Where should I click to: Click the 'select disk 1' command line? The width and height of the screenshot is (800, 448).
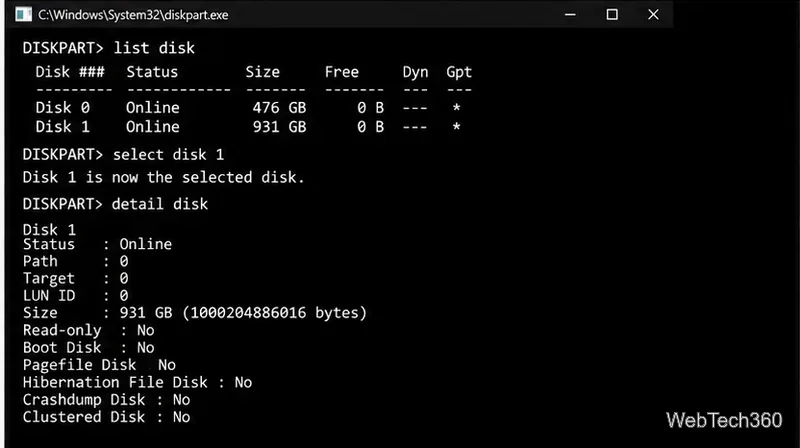pyautogui.click(x=123, y=155)
